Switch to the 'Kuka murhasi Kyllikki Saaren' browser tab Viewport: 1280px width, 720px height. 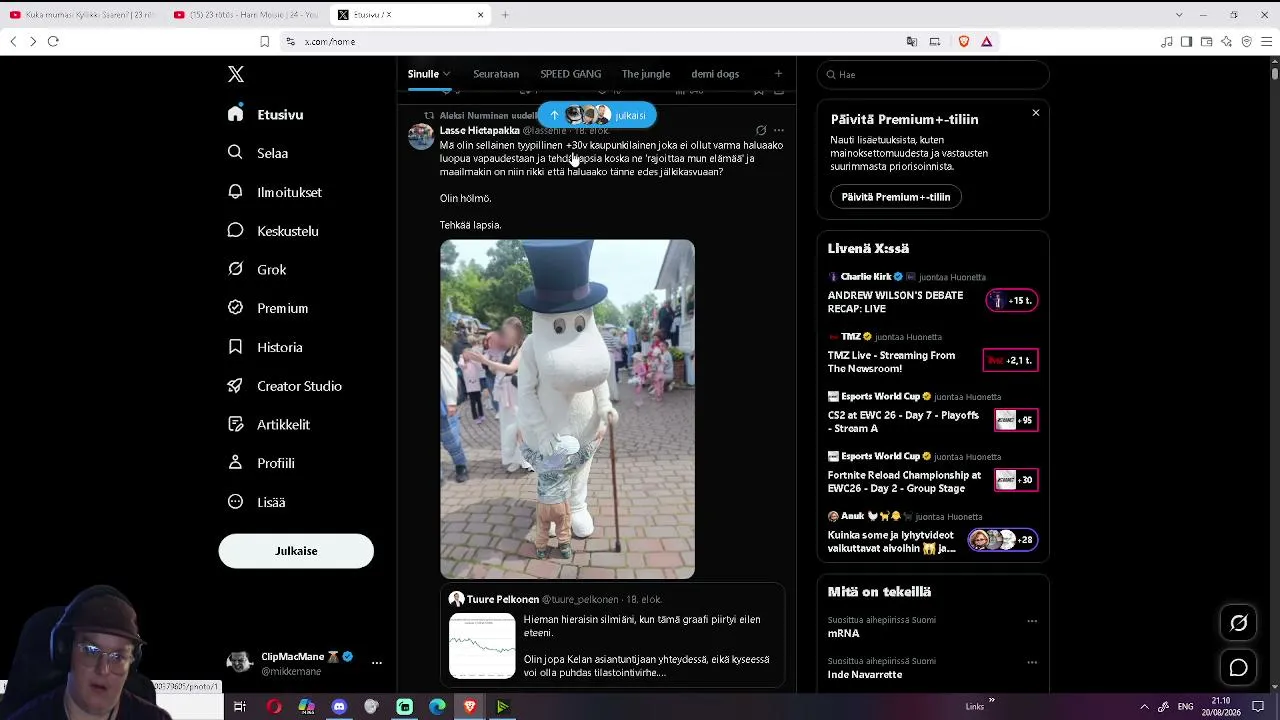tap(82, 15)
